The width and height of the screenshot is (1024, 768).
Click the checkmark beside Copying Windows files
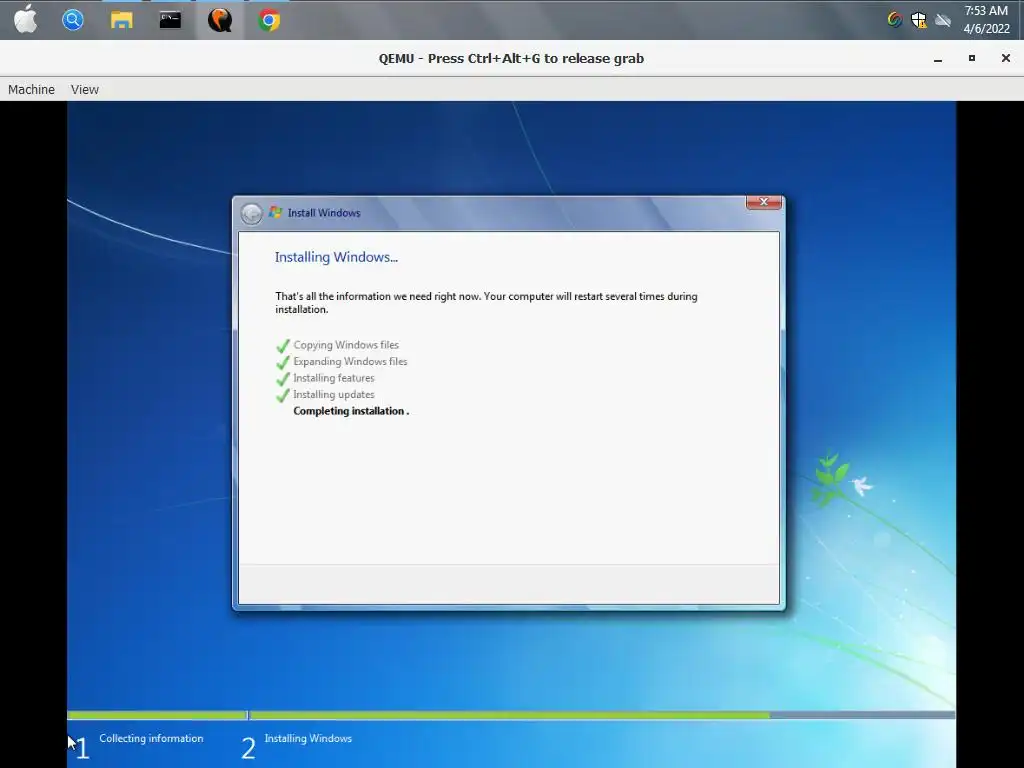click(283, 345)
